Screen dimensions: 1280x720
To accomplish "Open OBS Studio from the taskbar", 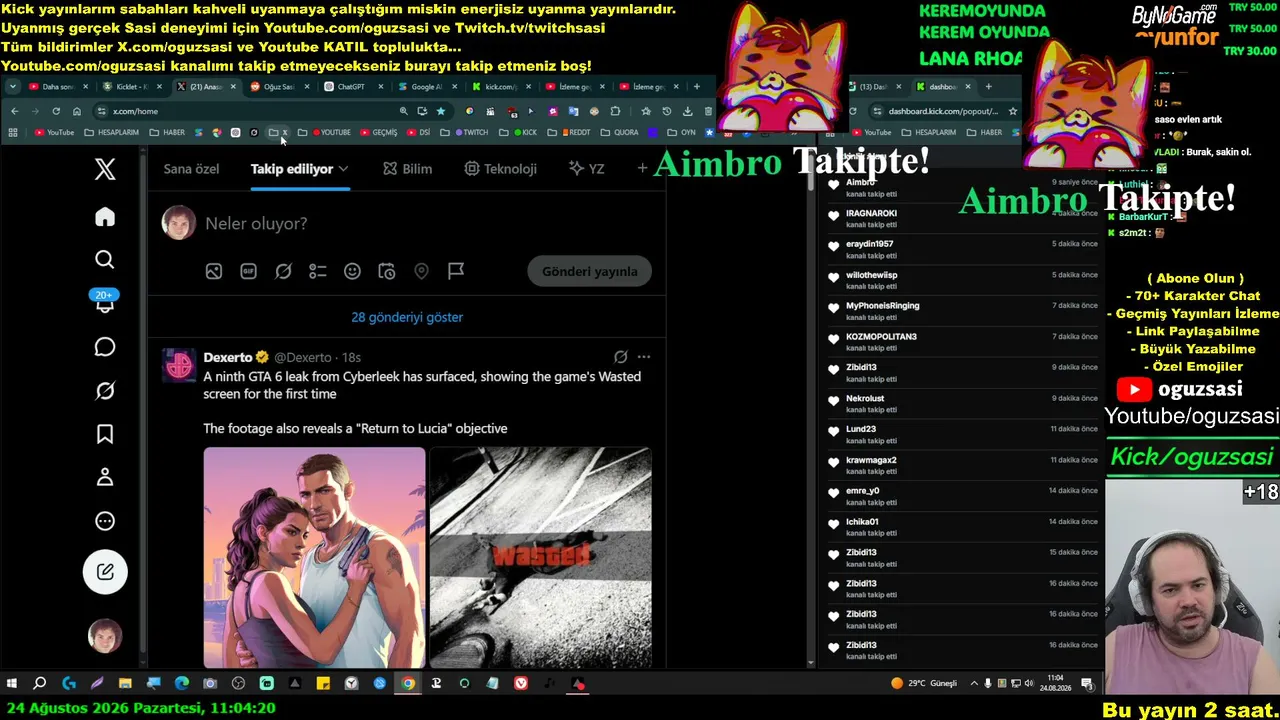I will point(238,684).
